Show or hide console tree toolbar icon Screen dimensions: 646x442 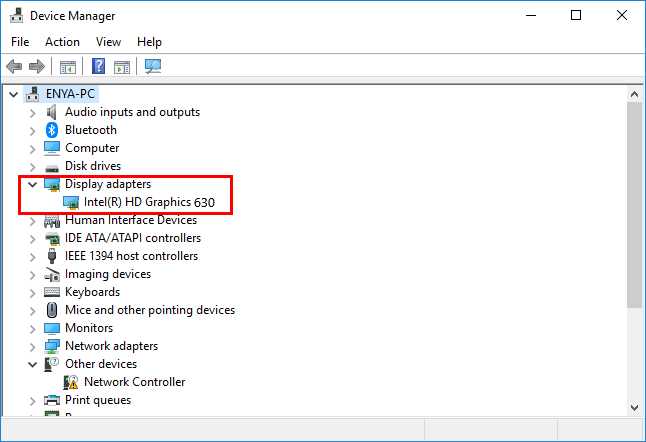[x=68, y=66]
